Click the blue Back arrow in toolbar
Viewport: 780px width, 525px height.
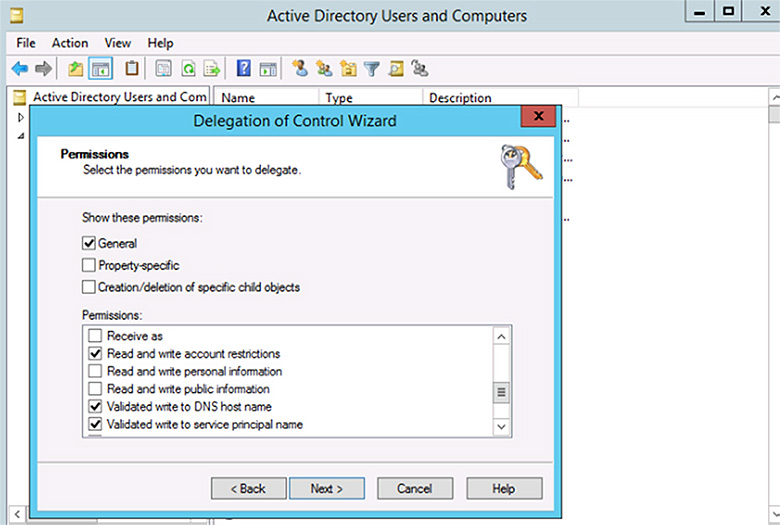tap(20, 69)
